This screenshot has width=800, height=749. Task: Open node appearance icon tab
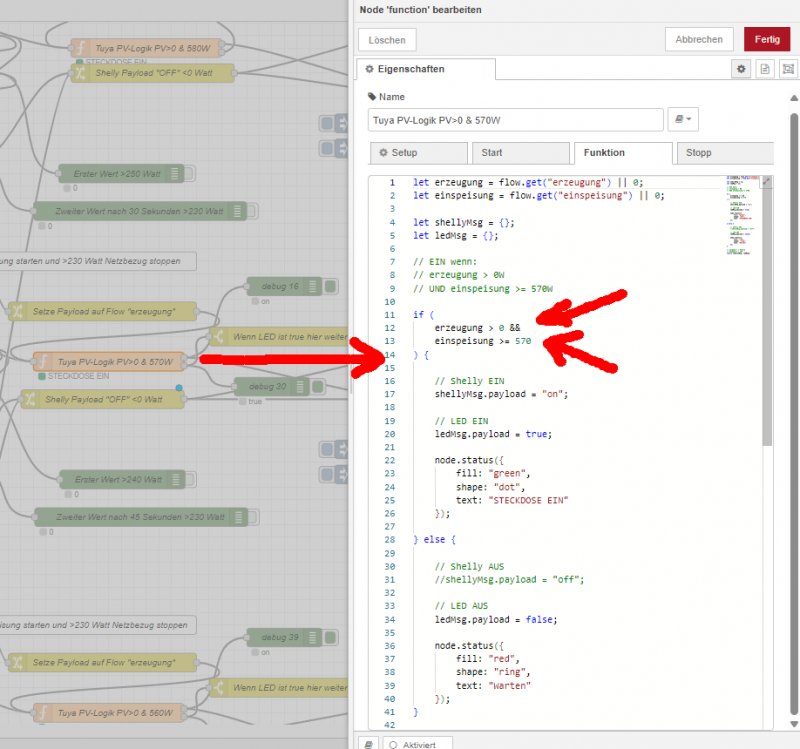coord(788,69)
